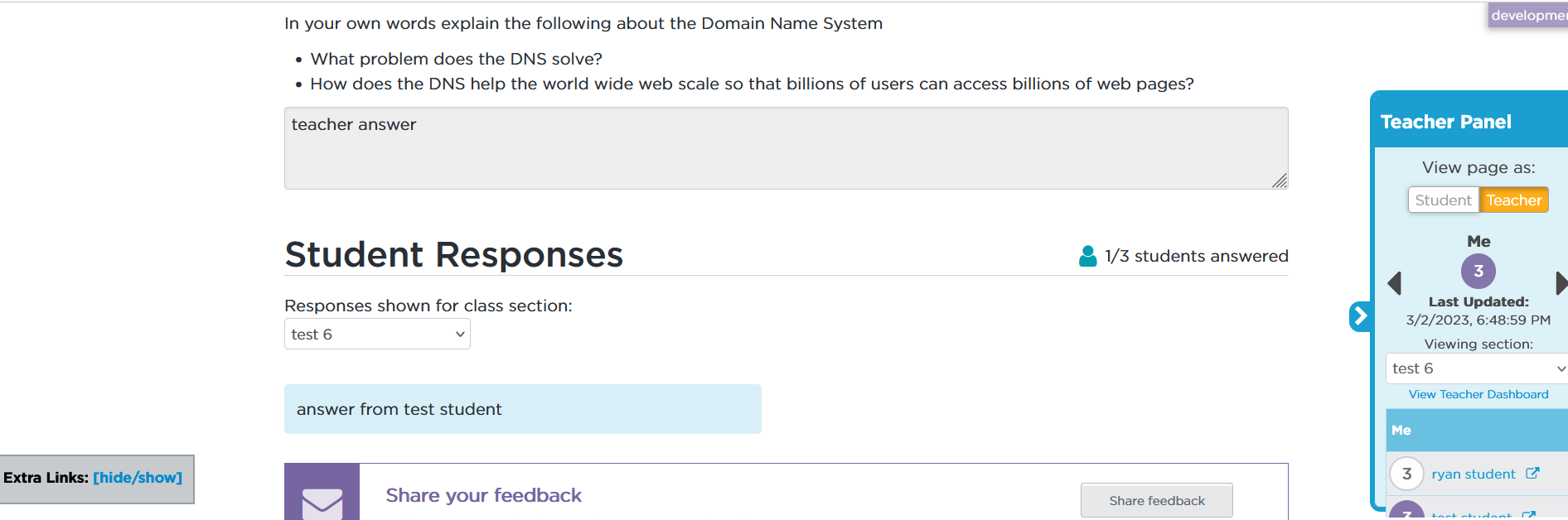
Task: Toggle Extra Links hide/show
Action: (x=138, y=478)
